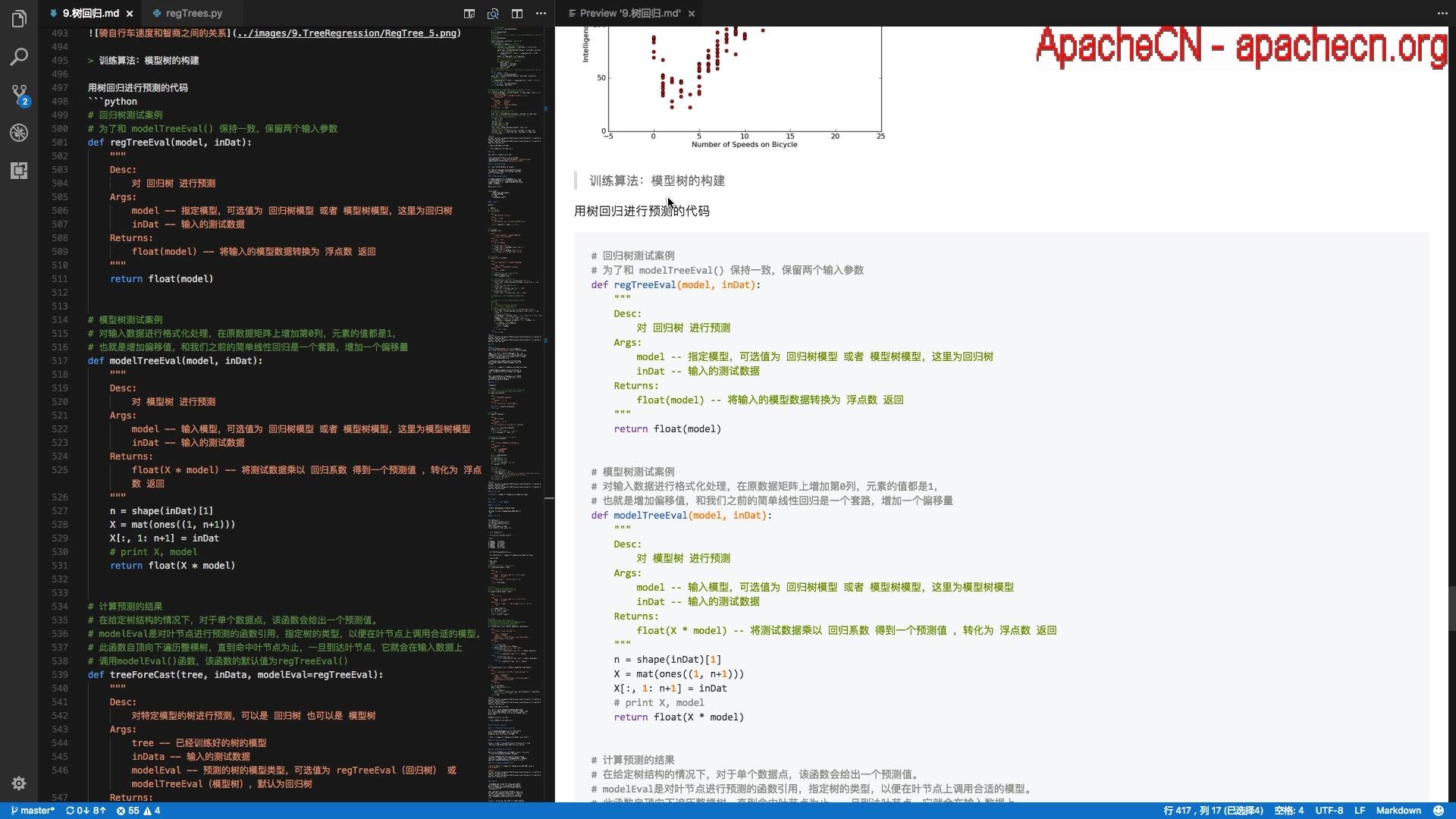This screenshot has width=1456, height=819.
Task: Open more actions for the left editor group
Action: 541,14
